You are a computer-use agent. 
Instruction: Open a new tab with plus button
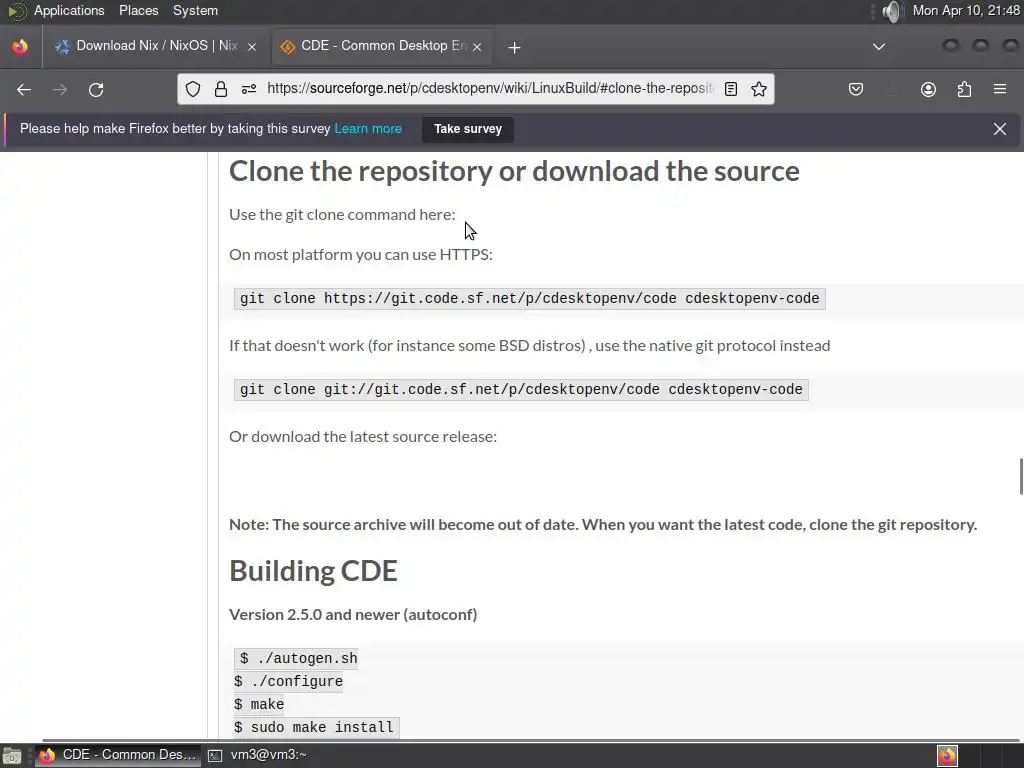[x=515, y=47]
